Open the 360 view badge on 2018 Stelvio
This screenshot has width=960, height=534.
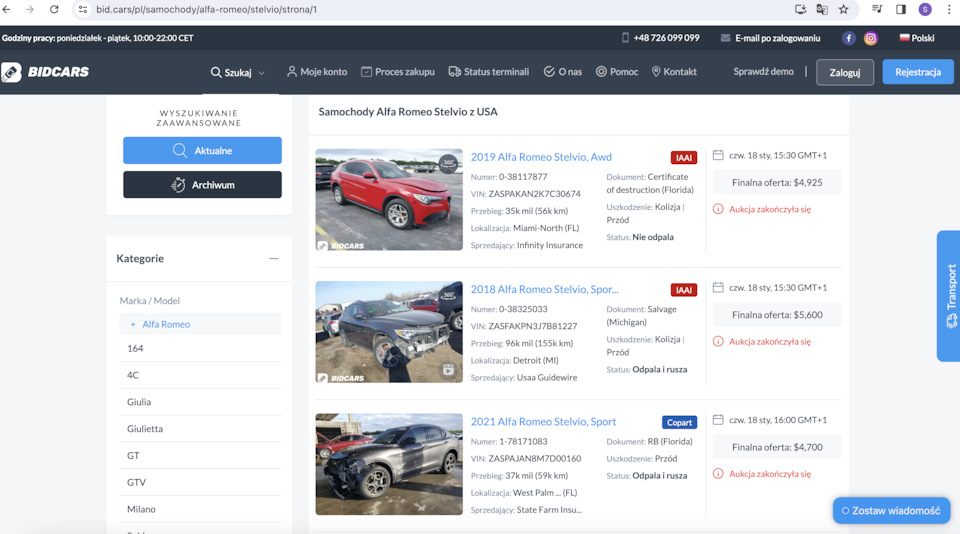pos(449,295)
